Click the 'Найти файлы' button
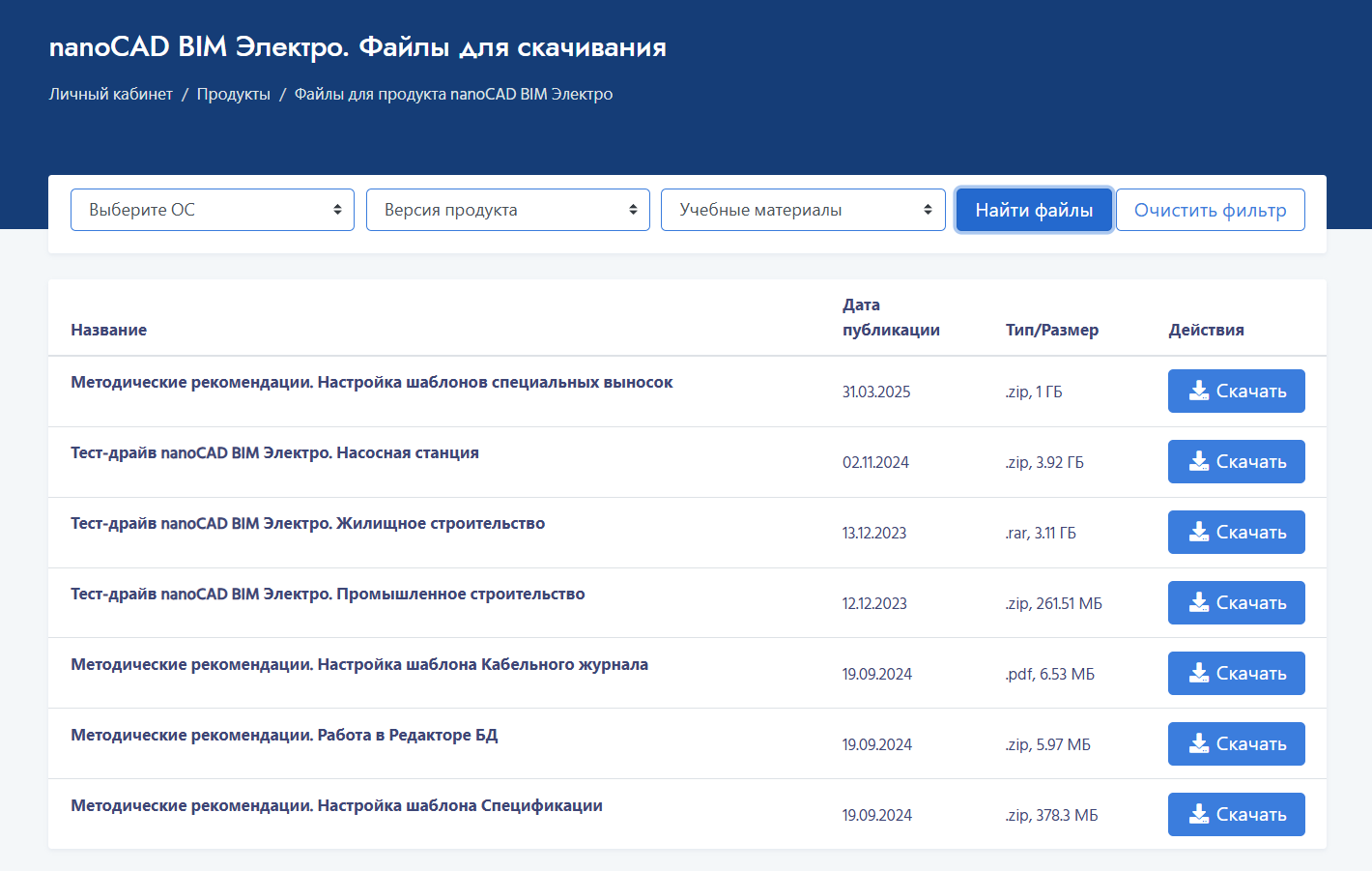This screenshot has height=871, width=1372. click(x=1034, y=210)
